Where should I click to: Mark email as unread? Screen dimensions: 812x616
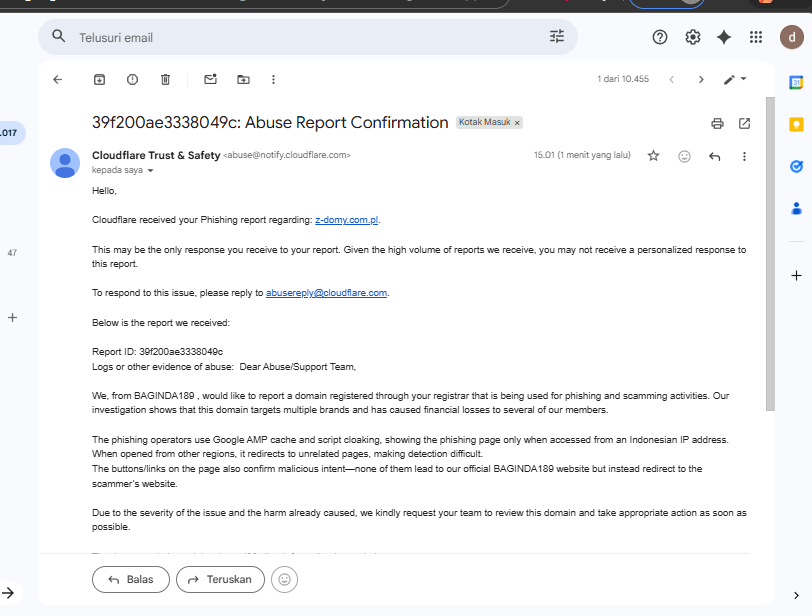click(210, 79)
